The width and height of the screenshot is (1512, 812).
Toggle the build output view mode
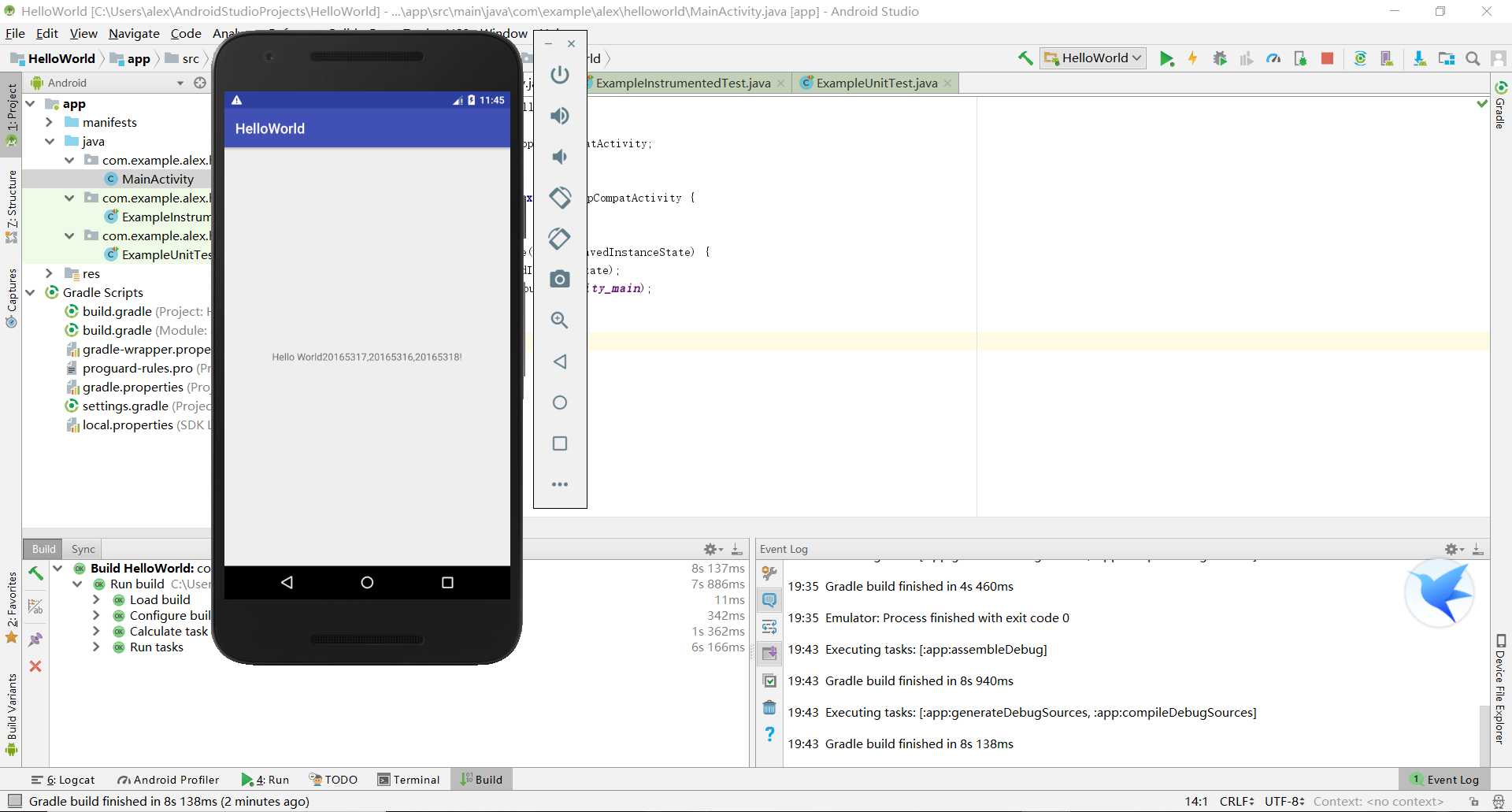tap(35, 606)
